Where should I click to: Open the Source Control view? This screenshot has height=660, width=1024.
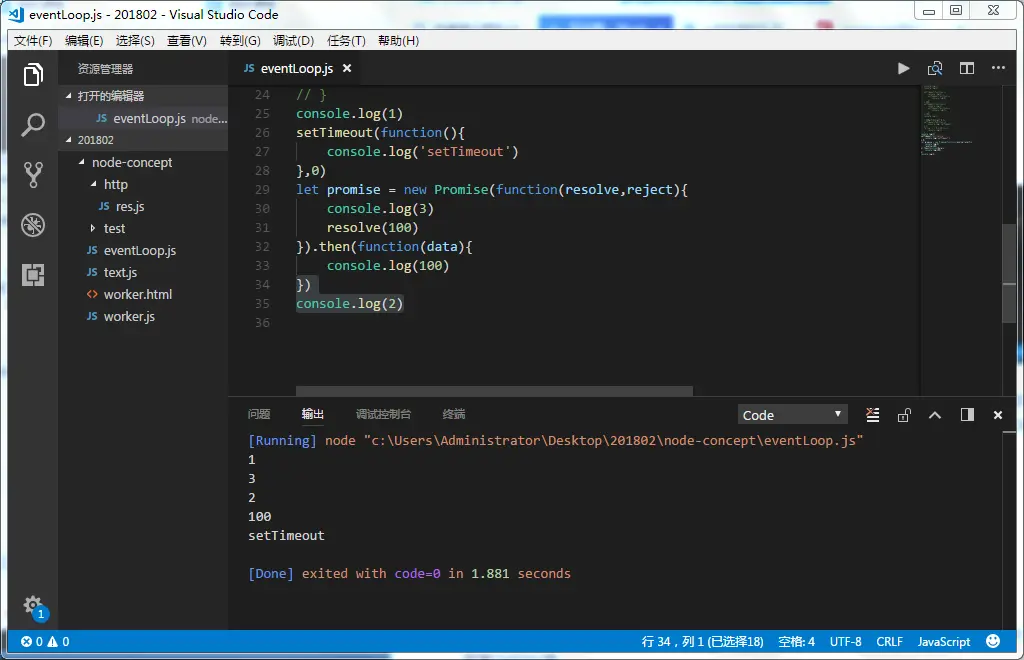[x=33, y=174]
